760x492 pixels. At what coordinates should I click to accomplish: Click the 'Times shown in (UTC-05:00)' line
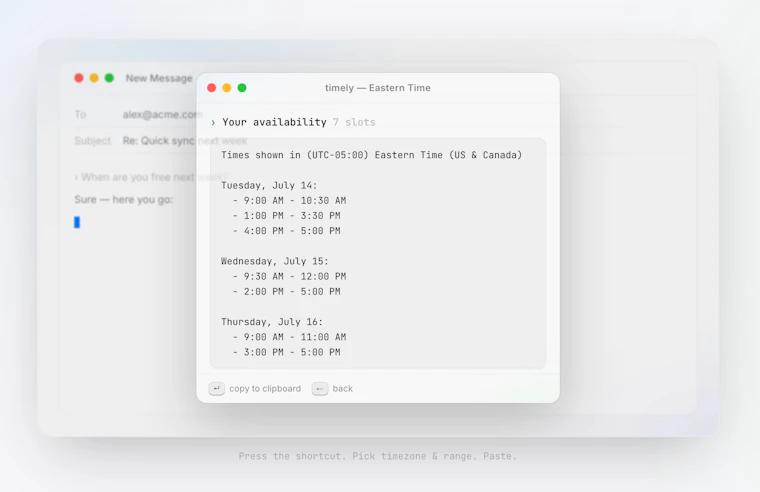(x=371, y=155)
